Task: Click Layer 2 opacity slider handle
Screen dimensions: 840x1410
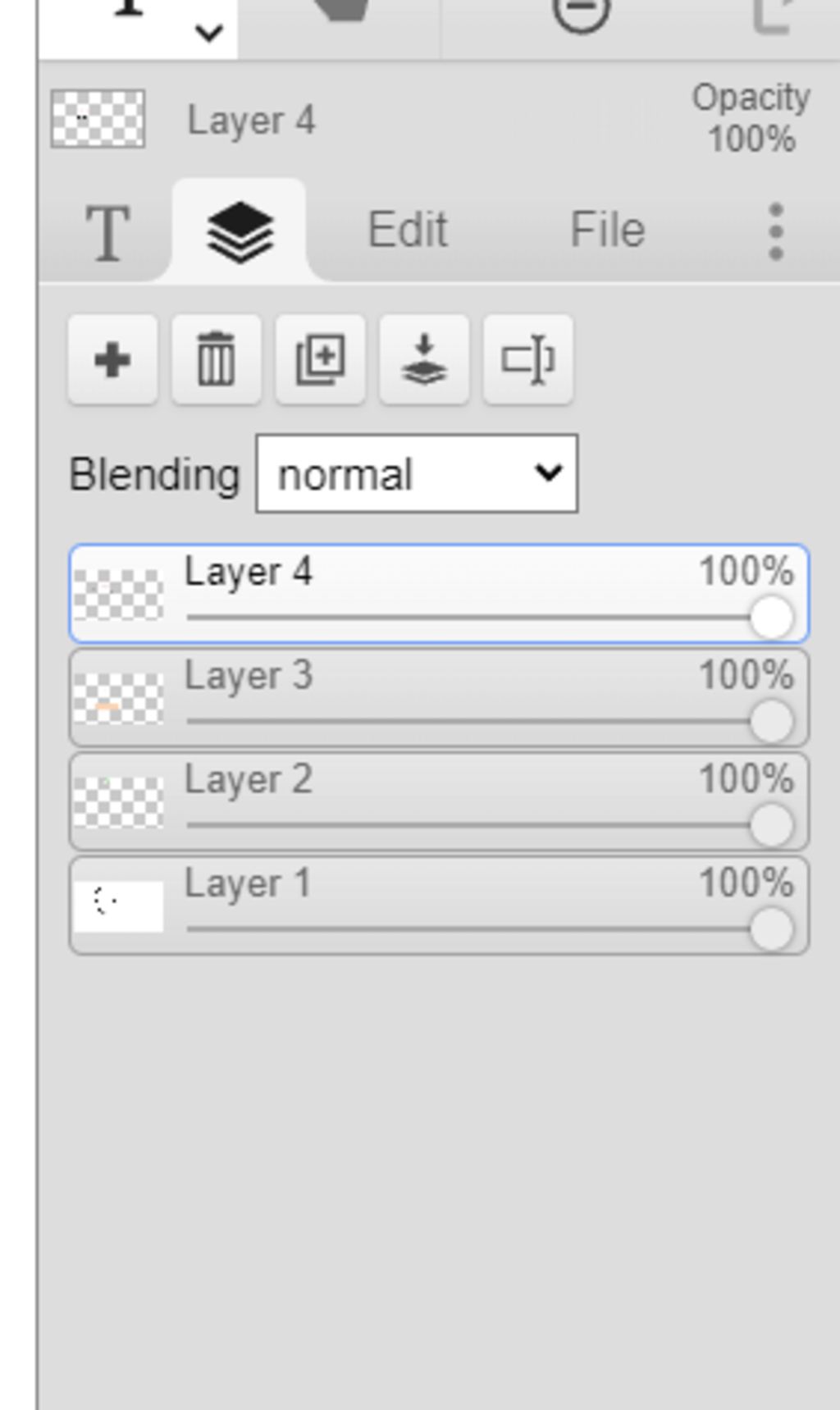Action: [x=771, y=825]
